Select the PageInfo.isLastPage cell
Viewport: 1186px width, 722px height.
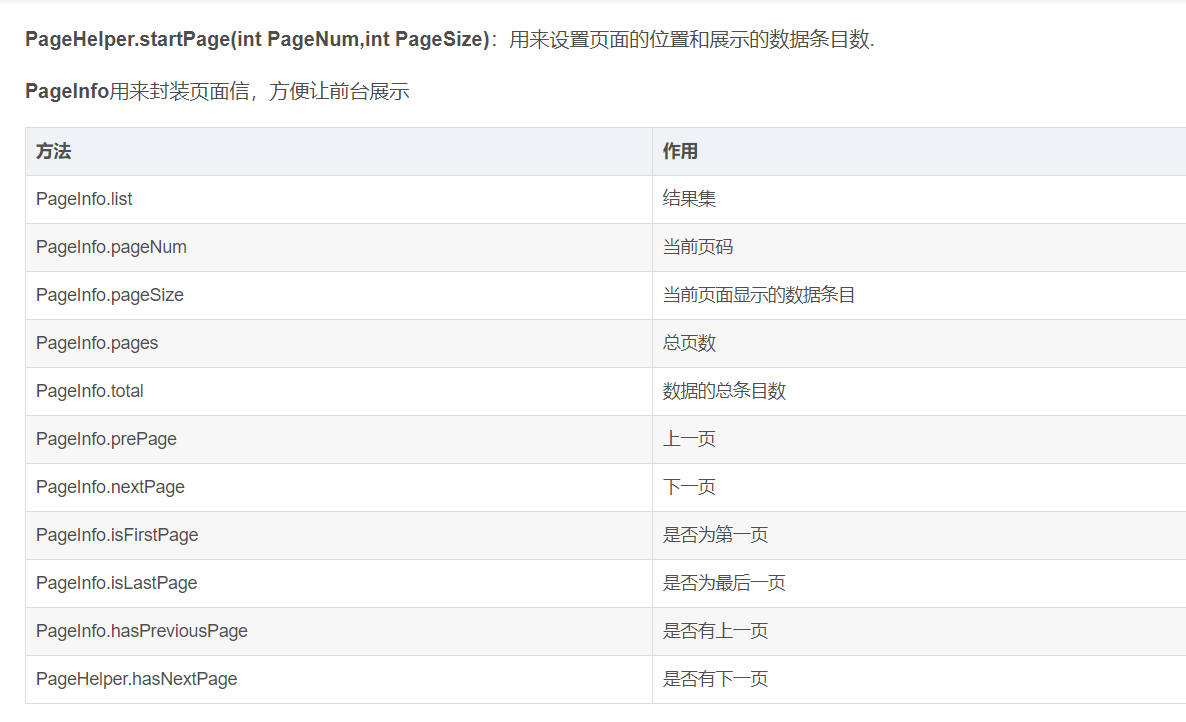[x=339, y=584]
